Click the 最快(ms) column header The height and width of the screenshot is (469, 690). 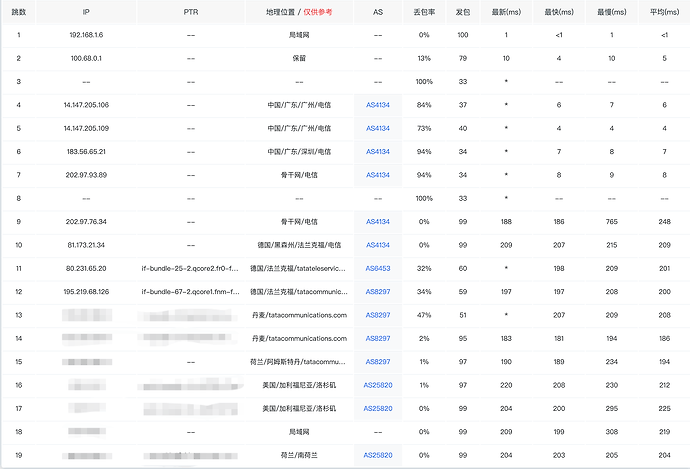click(559, 12)
